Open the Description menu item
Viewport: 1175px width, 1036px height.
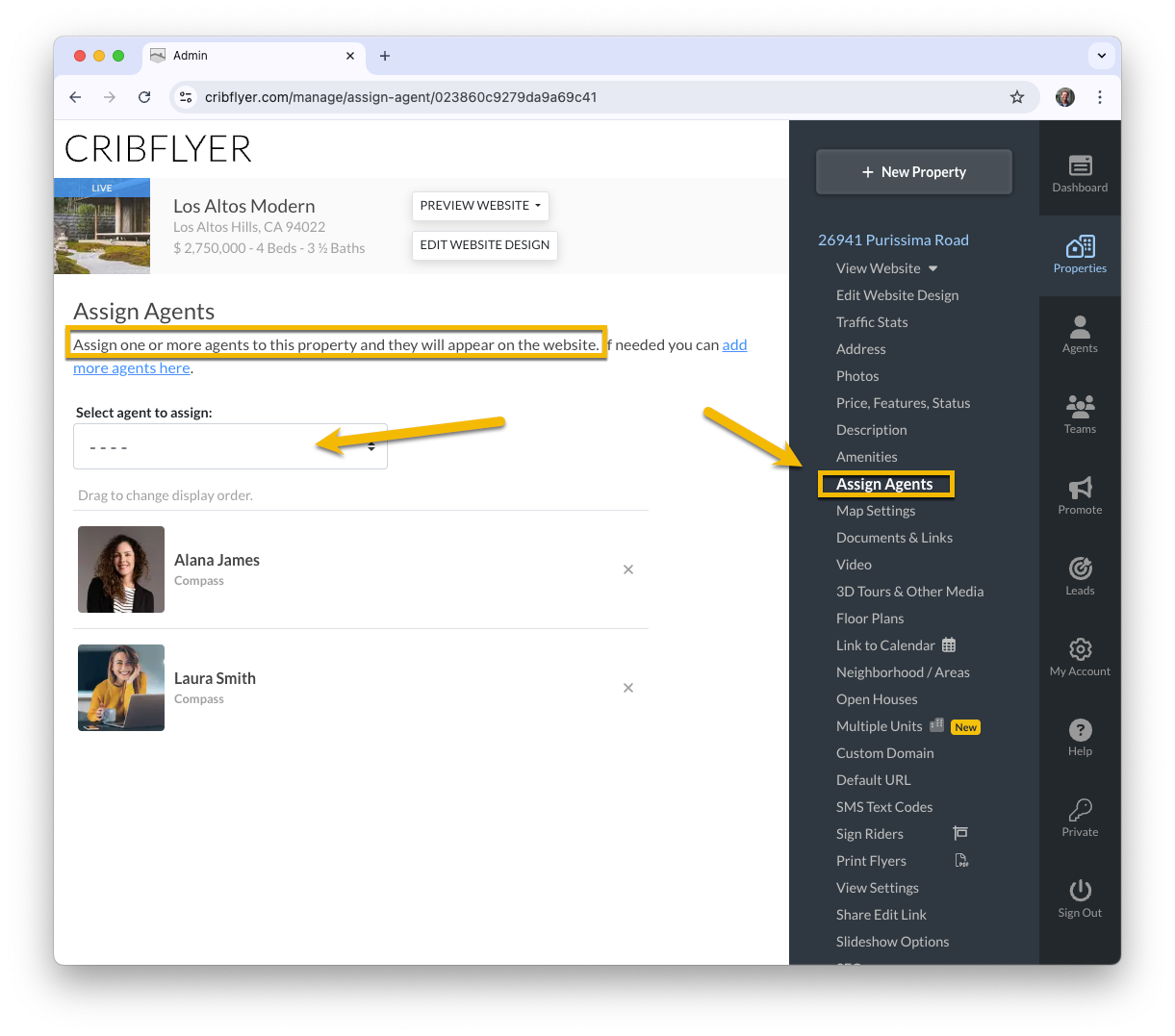[x=871, y=430]
